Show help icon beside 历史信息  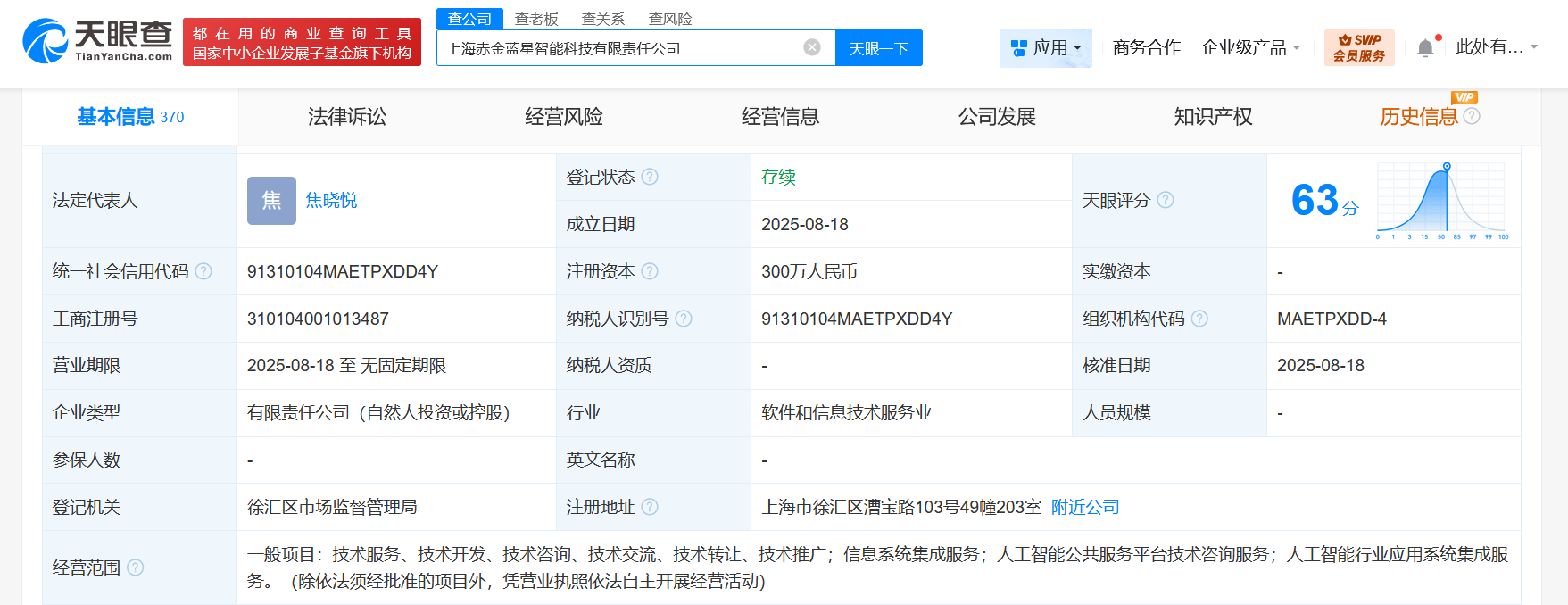[x=1473, y=116]
